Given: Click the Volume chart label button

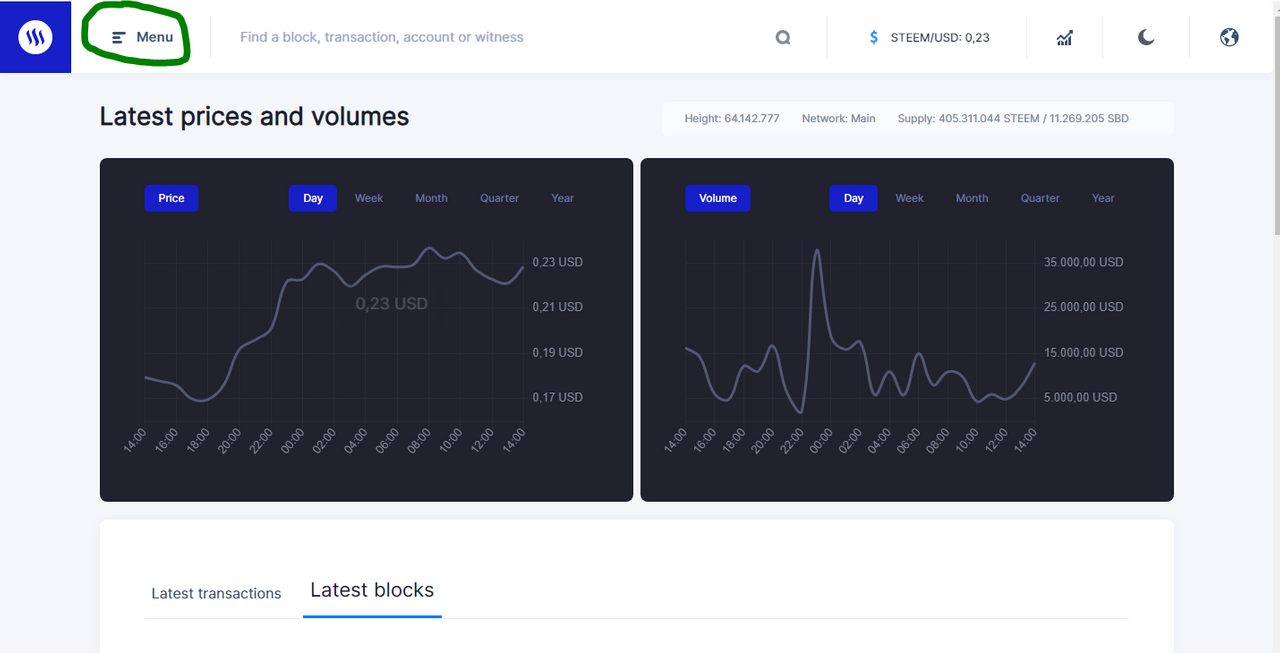Looking at the screenshot, I should coord(717,198).
